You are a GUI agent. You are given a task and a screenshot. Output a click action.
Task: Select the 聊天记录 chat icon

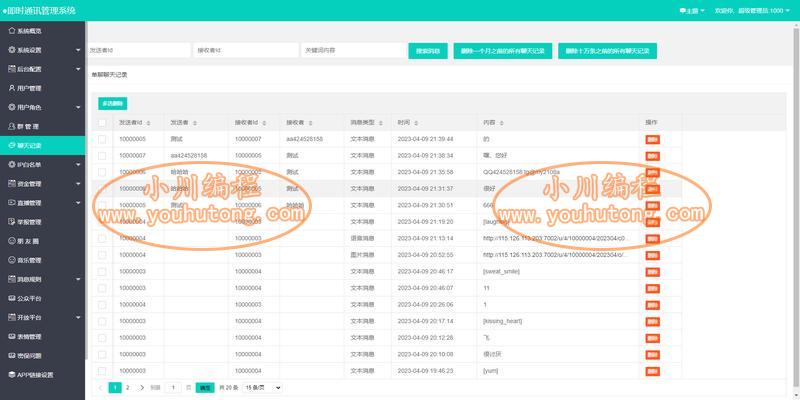point(12,145)
